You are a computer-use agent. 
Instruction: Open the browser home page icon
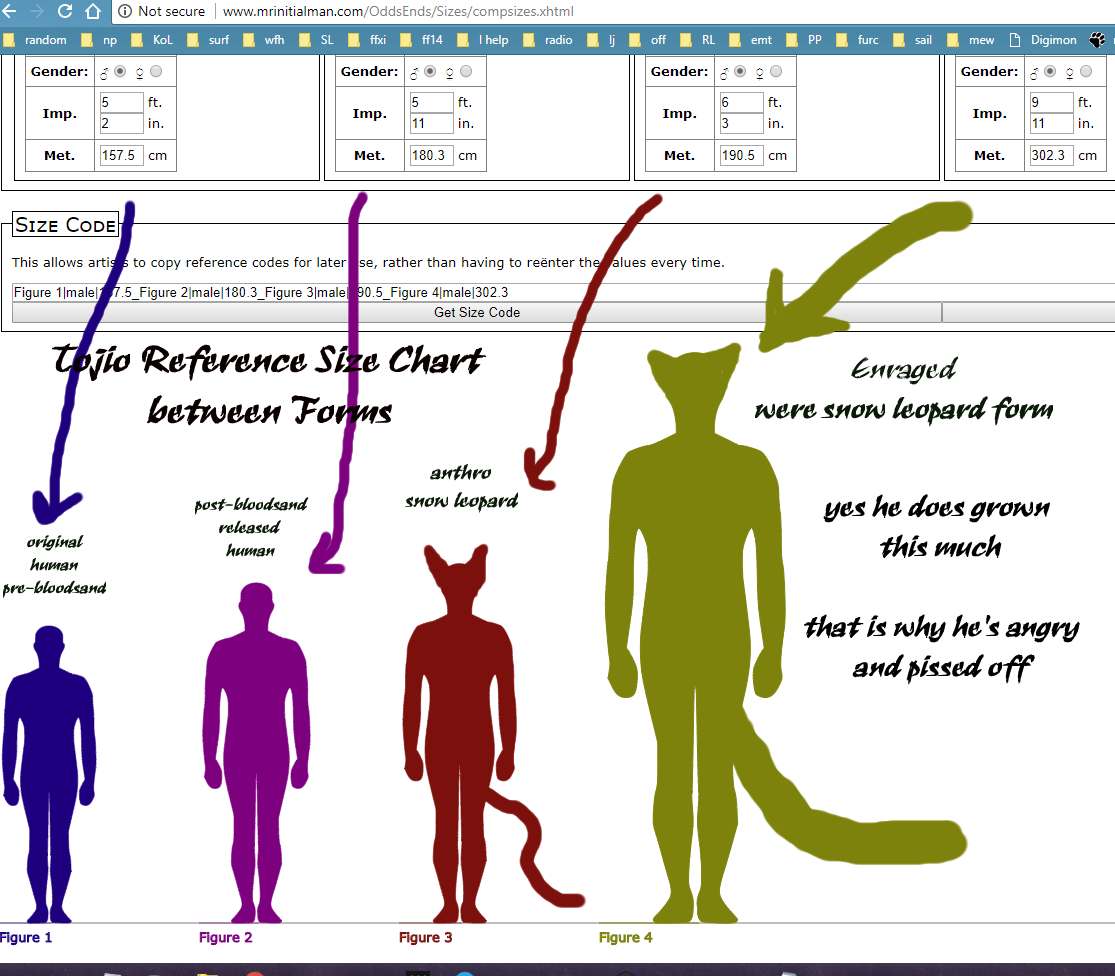[x=93, y=12]
